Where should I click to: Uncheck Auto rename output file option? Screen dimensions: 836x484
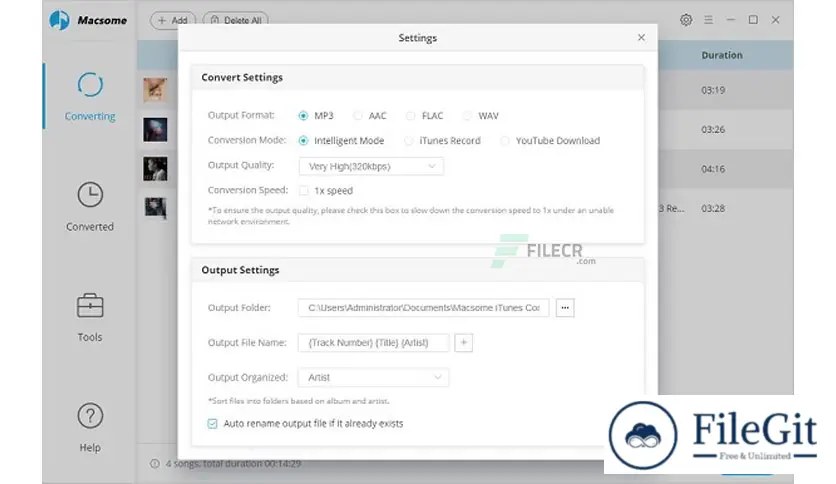tap(212, 424)
